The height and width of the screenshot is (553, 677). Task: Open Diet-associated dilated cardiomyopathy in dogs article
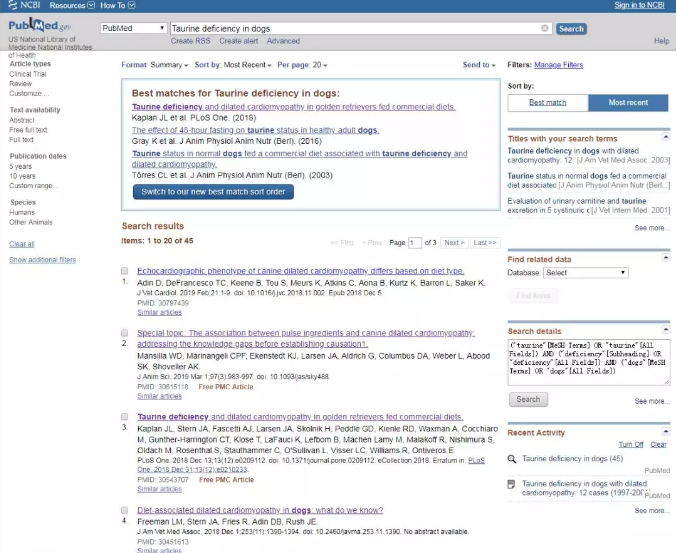tap(260, 510)
